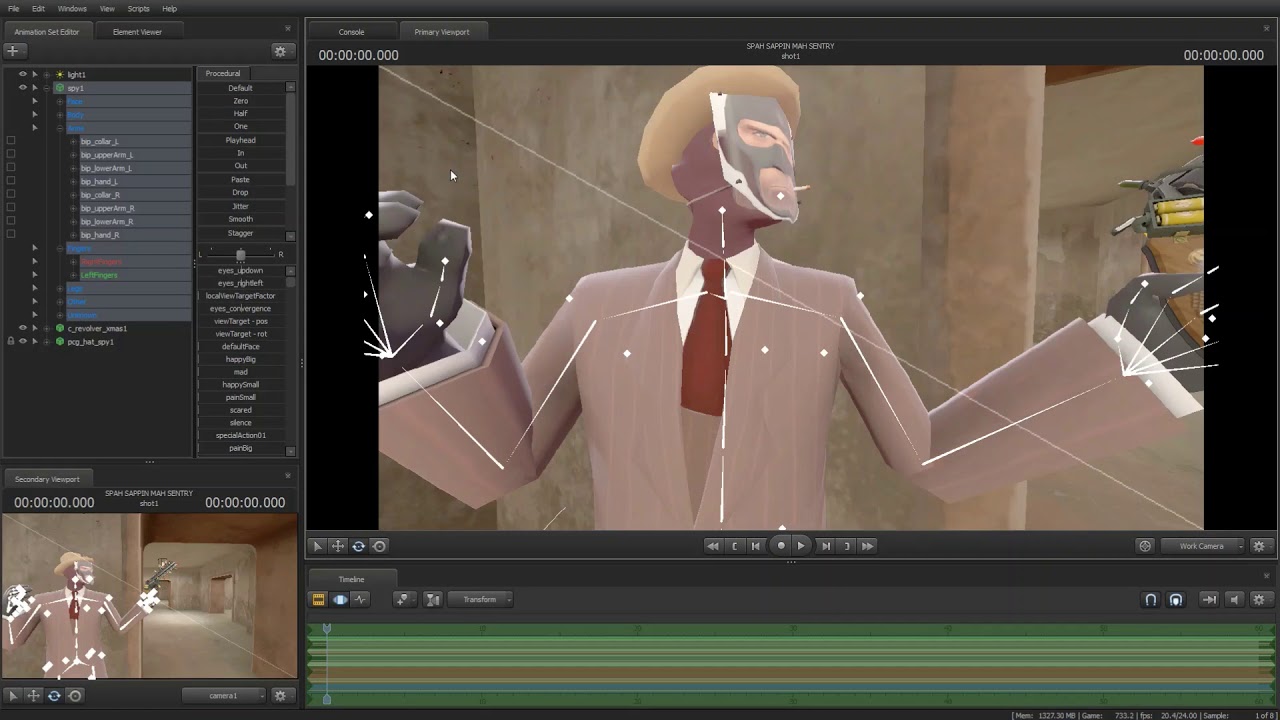The width and height of the screenshot is (1280, 720).
Task: Apply the Zero procedural preset
Action: click(240, 101)
